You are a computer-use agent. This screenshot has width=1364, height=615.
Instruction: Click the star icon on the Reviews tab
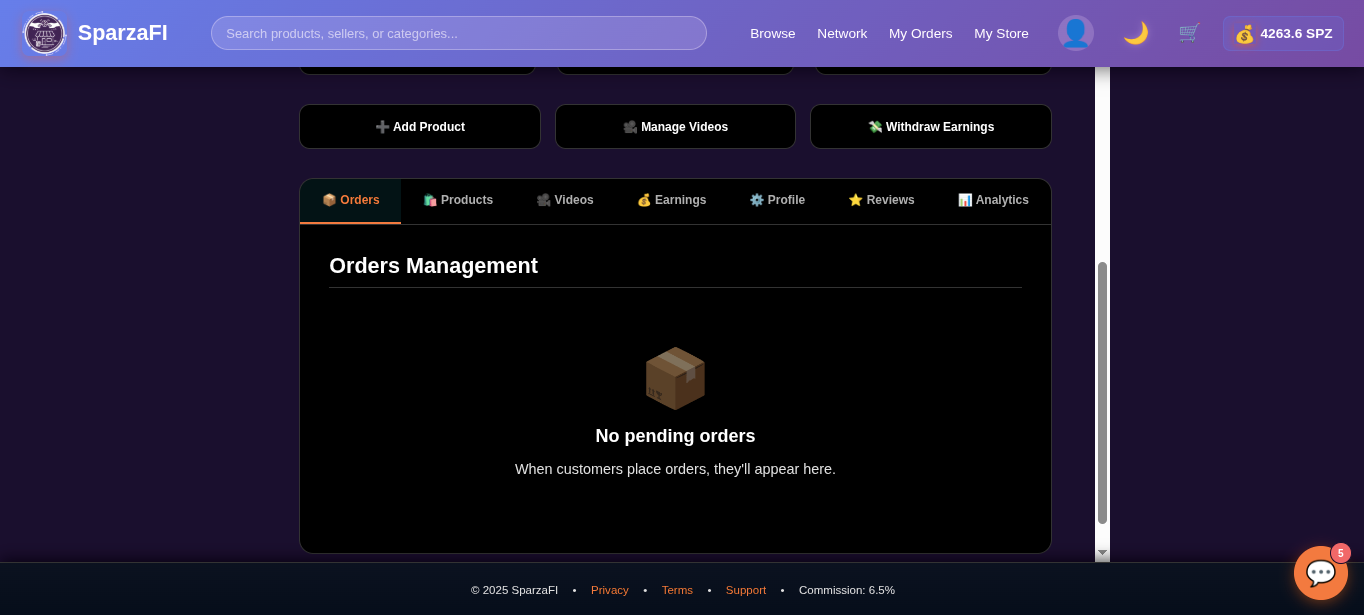[855, 200]
